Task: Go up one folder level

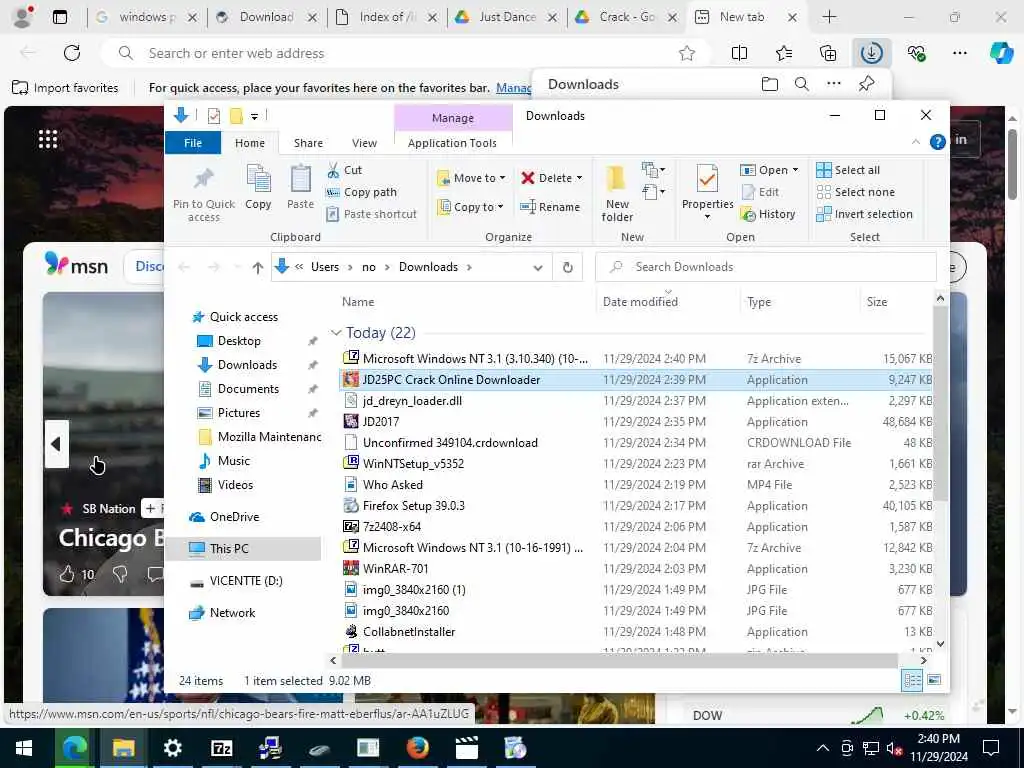Action: (258, 267)
